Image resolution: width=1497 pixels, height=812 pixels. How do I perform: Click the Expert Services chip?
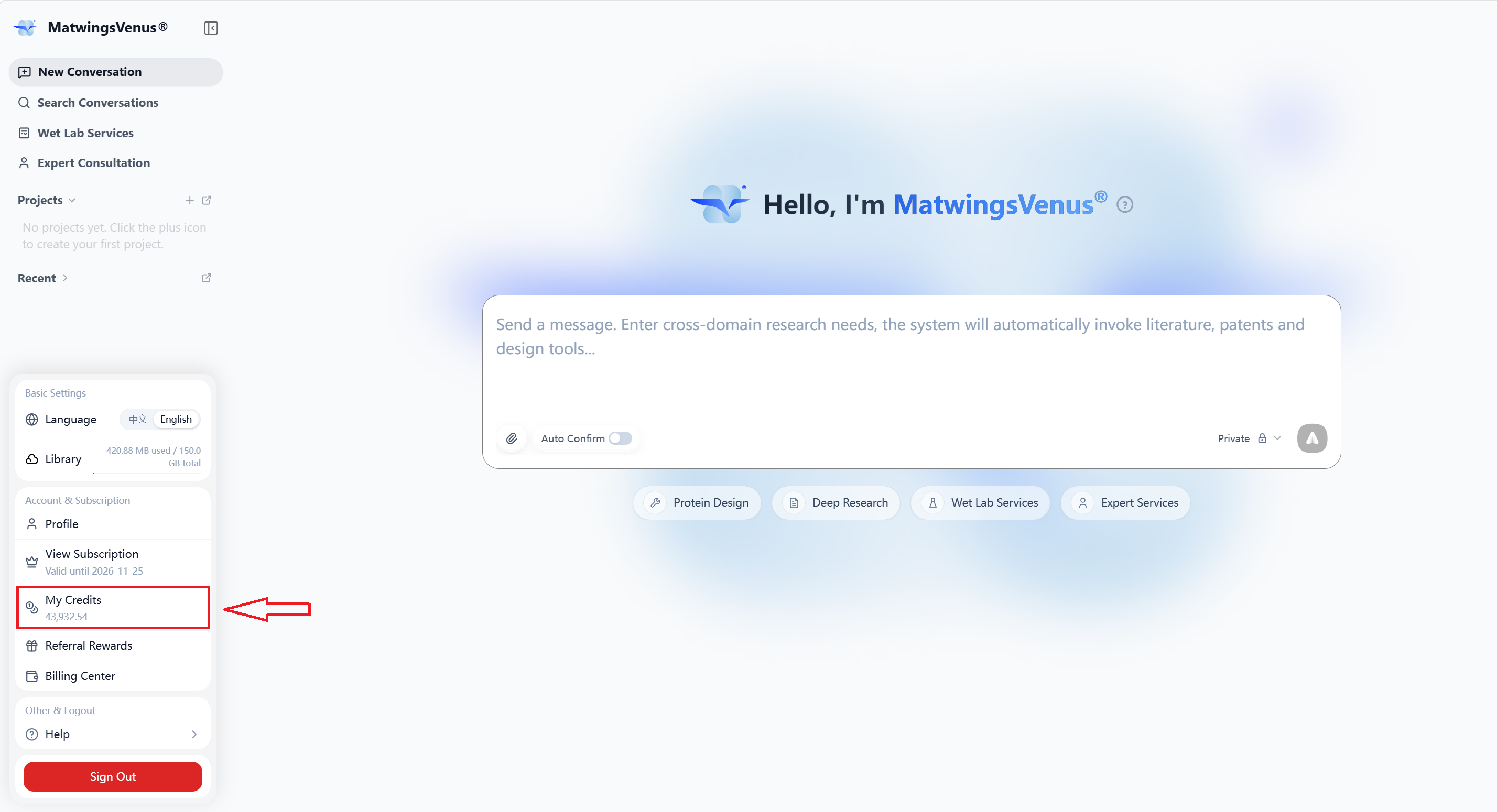(1126, 503)
